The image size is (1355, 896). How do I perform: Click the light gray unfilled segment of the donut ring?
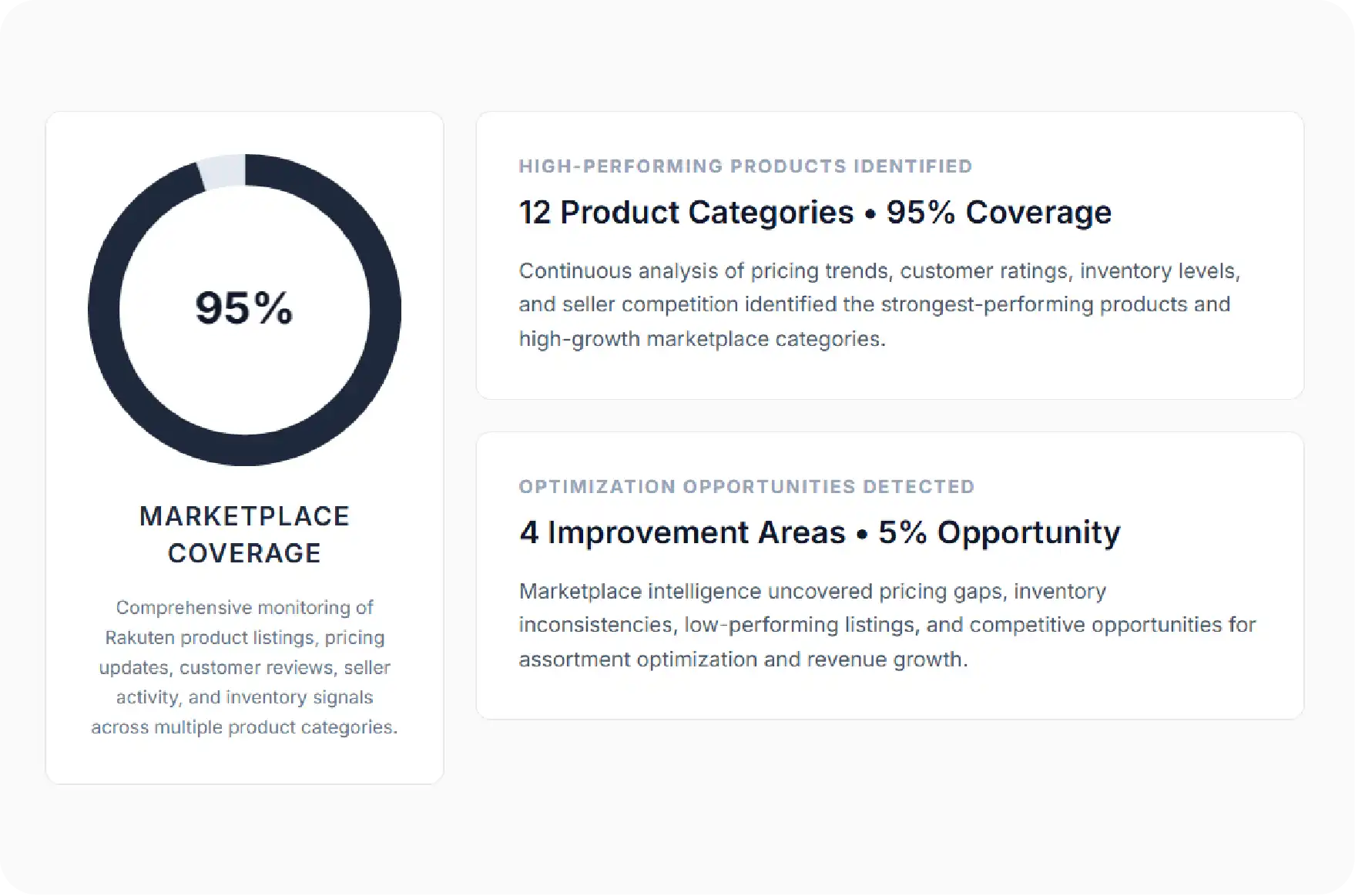click(x=223, y=171)
